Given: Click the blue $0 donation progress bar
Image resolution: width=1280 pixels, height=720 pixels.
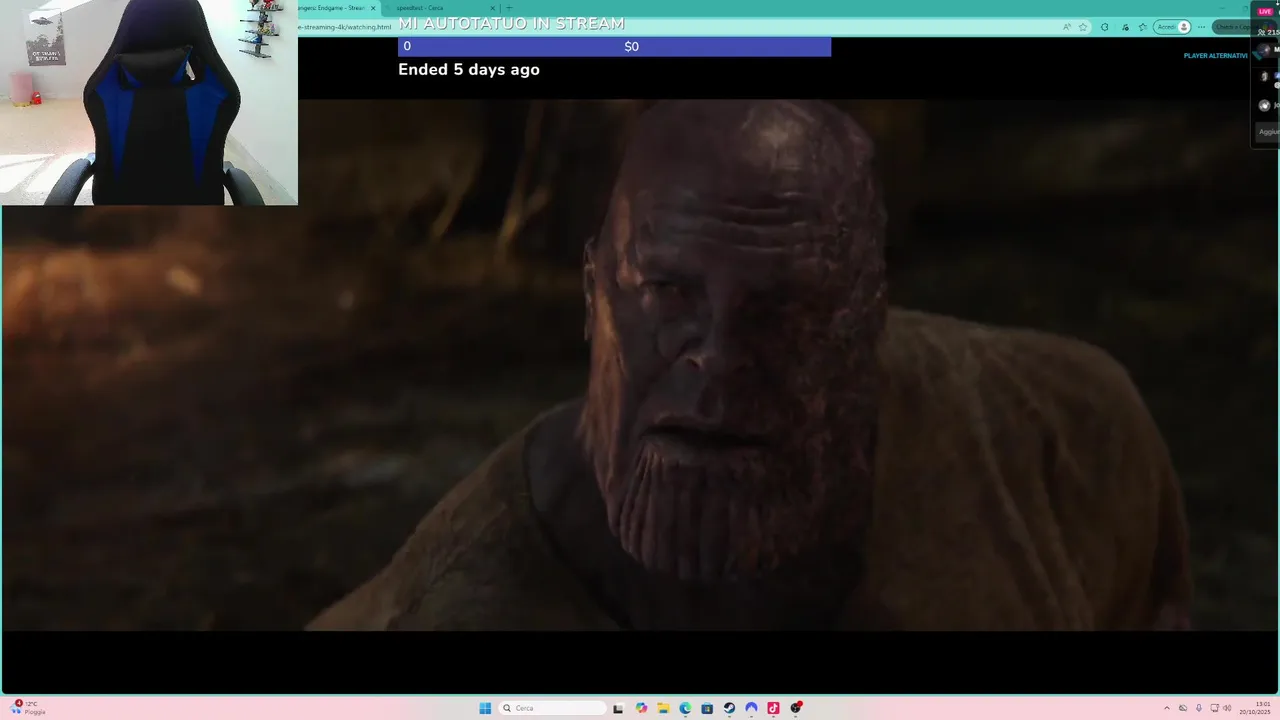Looking at the screenshot, I should point(614,46).
